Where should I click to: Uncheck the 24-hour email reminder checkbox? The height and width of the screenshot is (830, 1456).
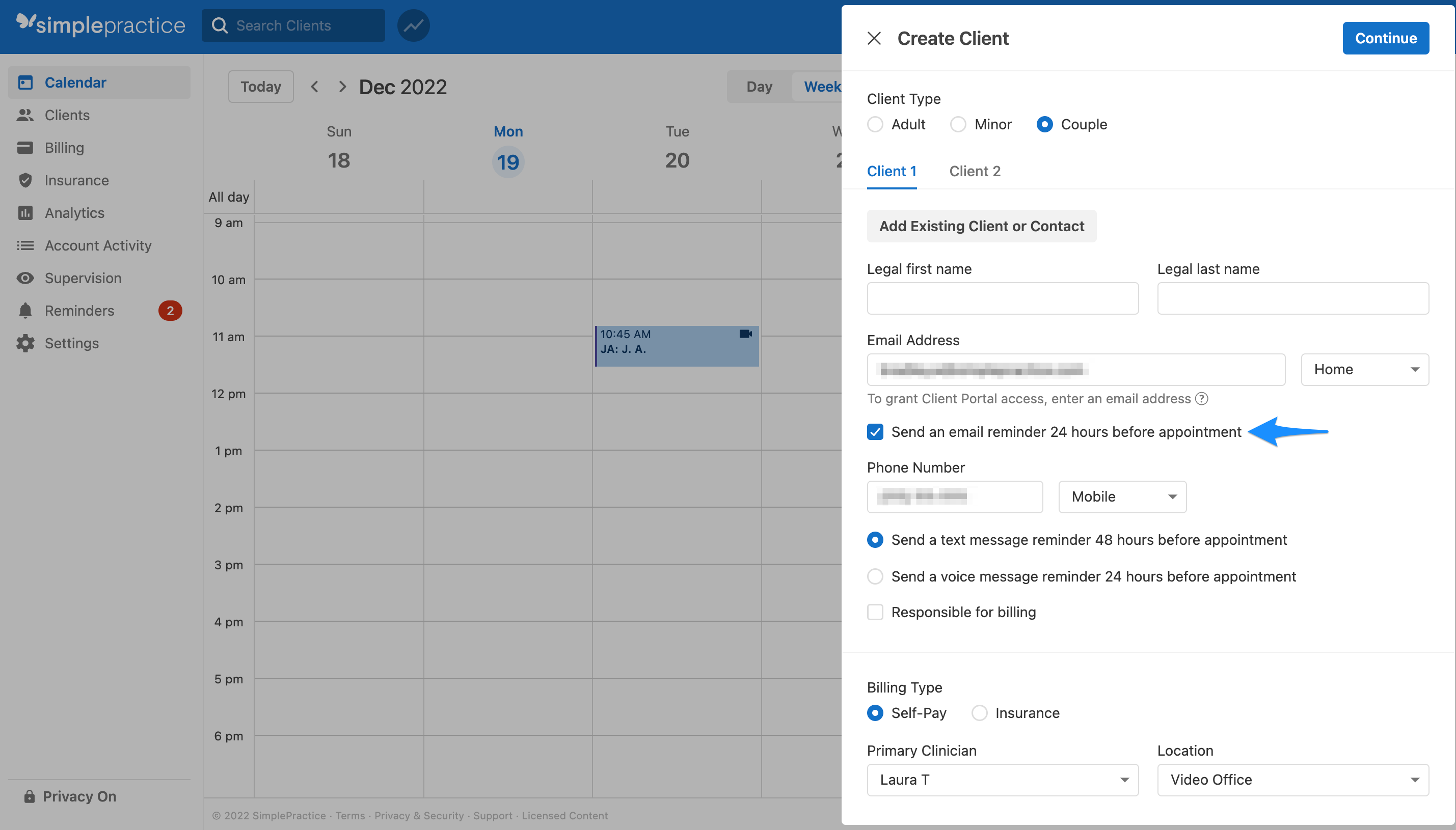tap(874, 431)
